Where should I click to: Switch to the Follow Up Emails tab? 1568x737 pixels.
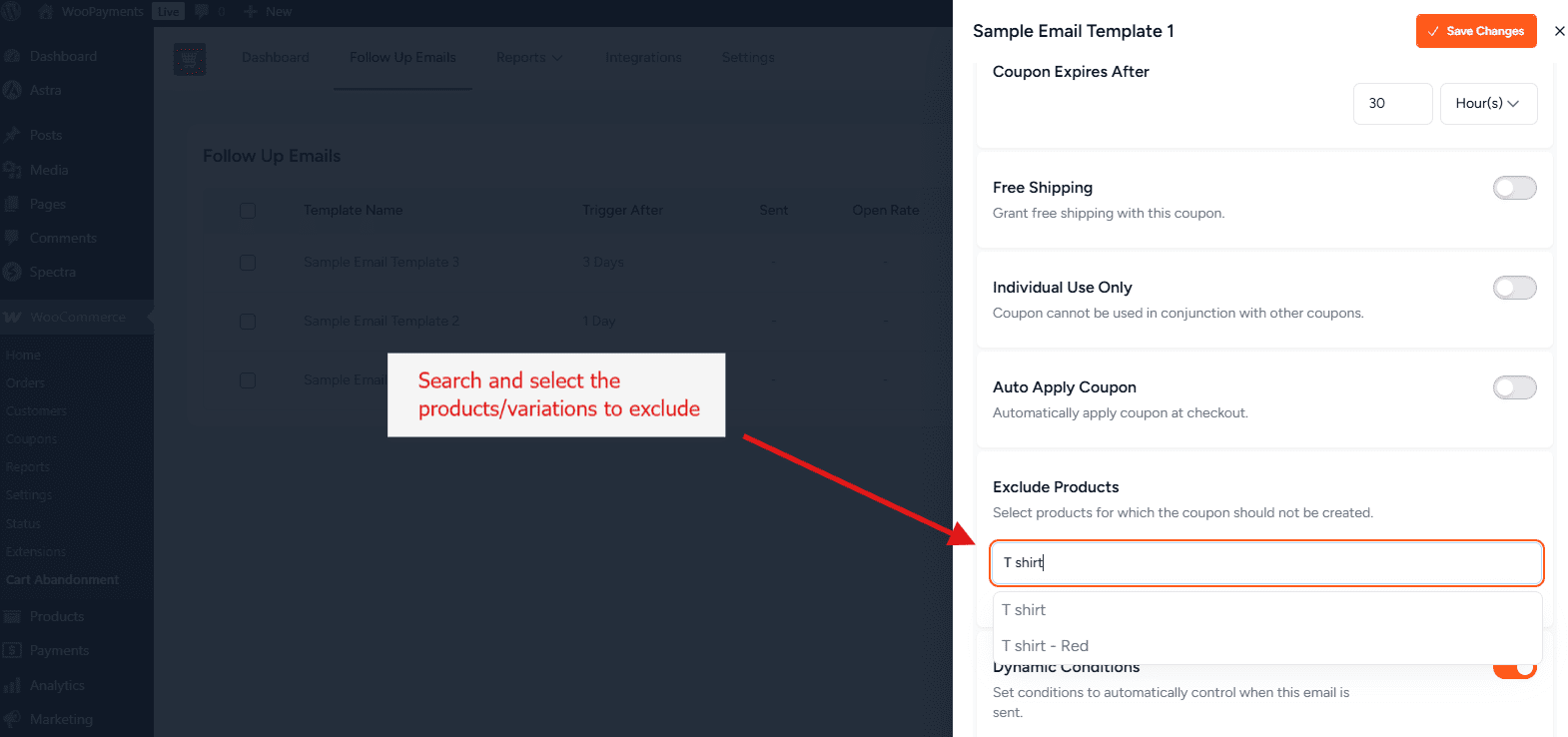(x=402, y=58)
